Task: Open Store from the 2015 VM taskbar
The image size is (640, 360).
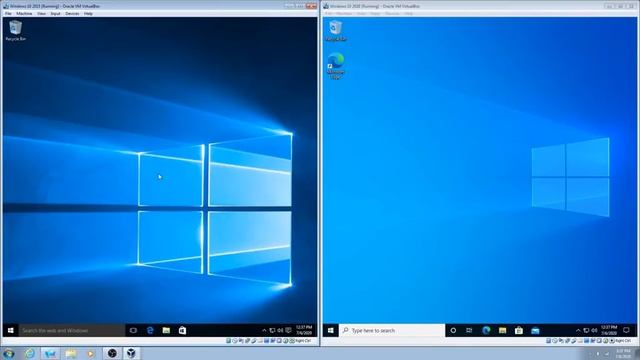Action: pos(182,330)
